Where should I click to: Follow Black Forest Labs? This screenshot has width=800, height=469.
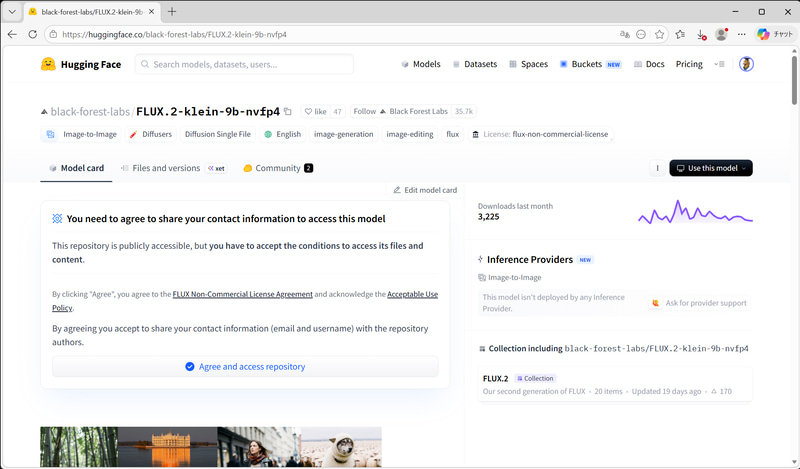pyautogui.click(x=365, y=112)
